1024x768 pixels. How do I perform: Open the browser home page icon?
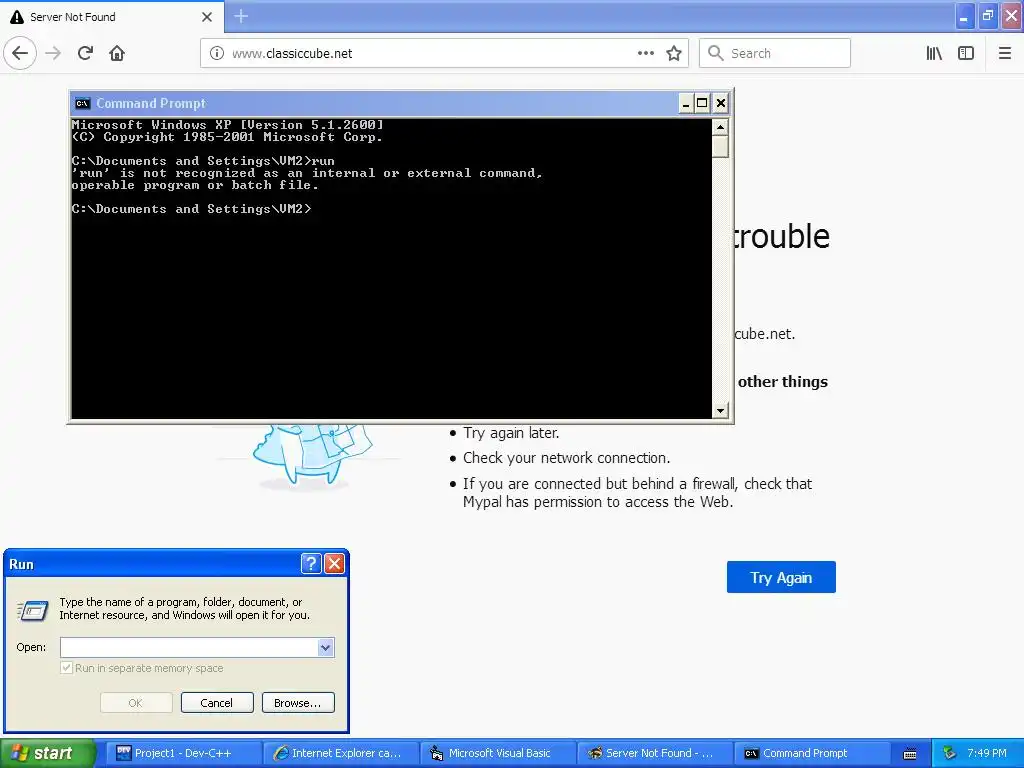click(x=117, y=53)
